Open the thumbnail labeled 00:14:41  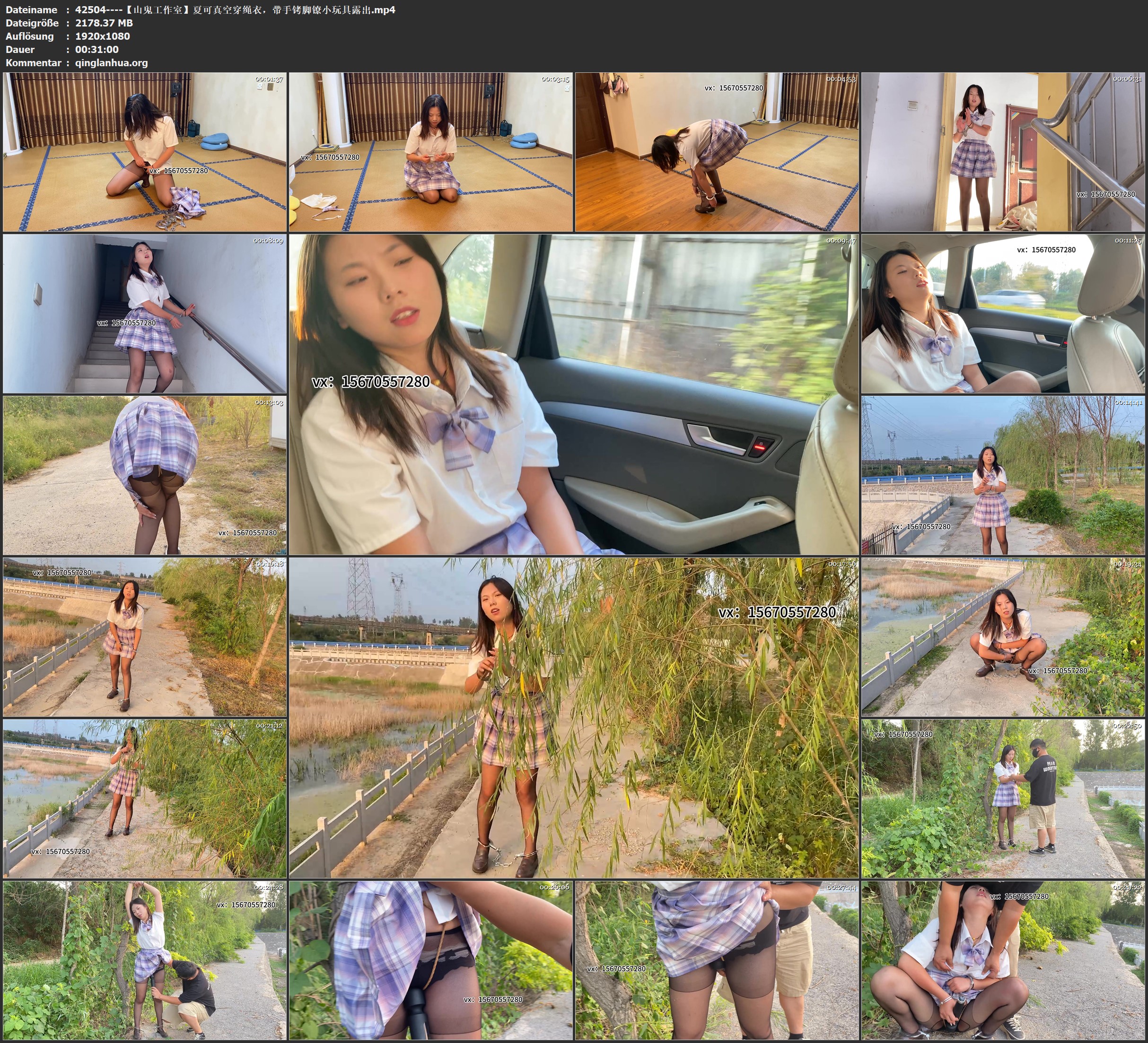(1003, 475)
